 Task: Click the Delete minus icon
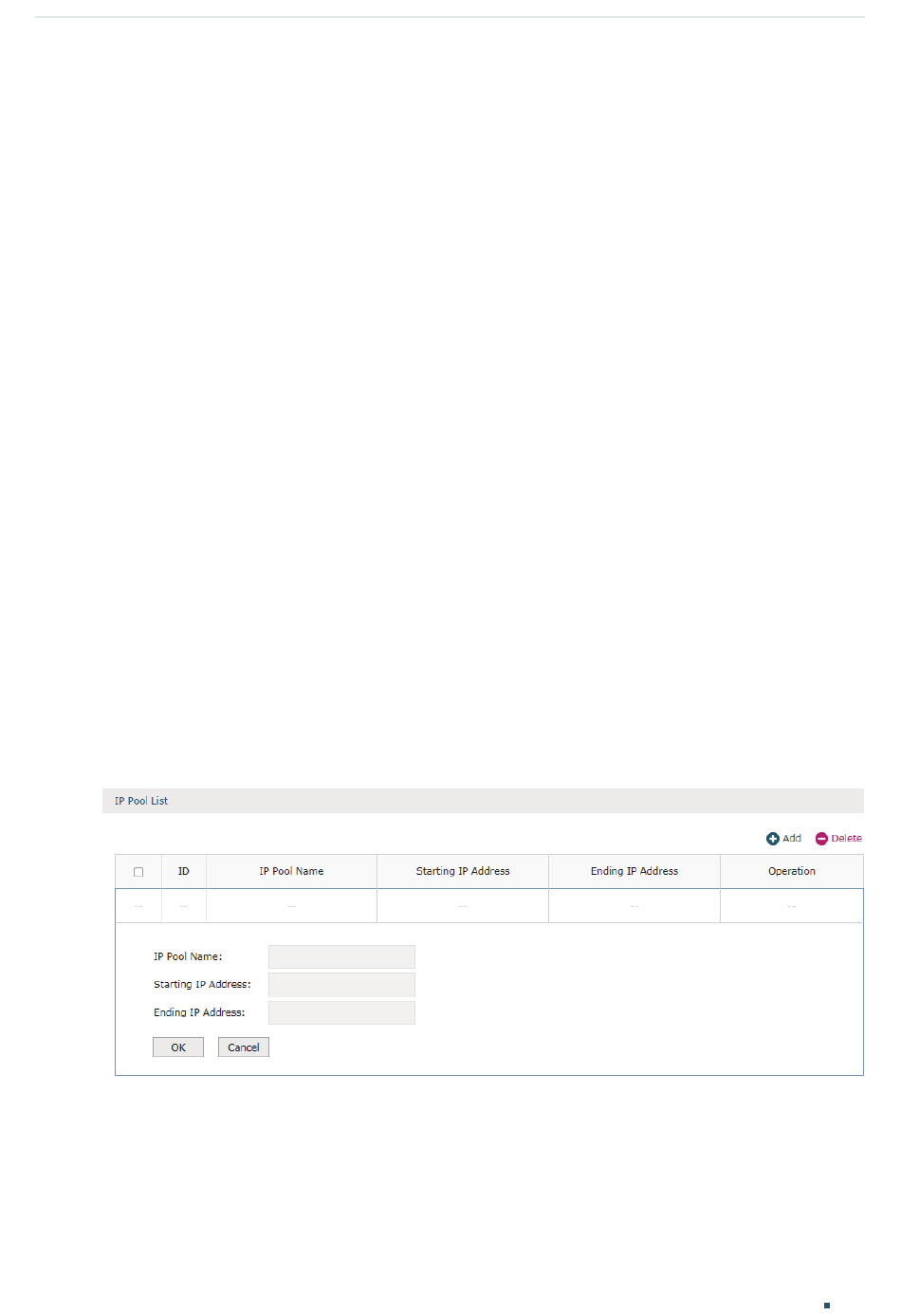pos(821,839)
